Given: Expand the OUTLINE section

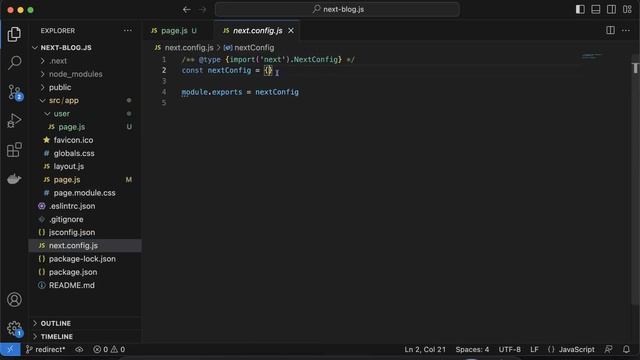Looking at the screenshot, I should tap(85, 323).
